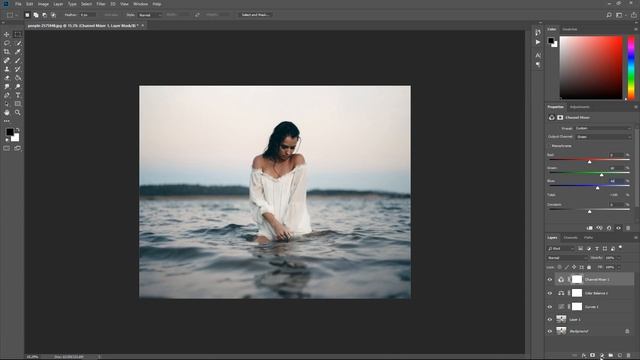Open the Window menu

click(x=140, y=4)
